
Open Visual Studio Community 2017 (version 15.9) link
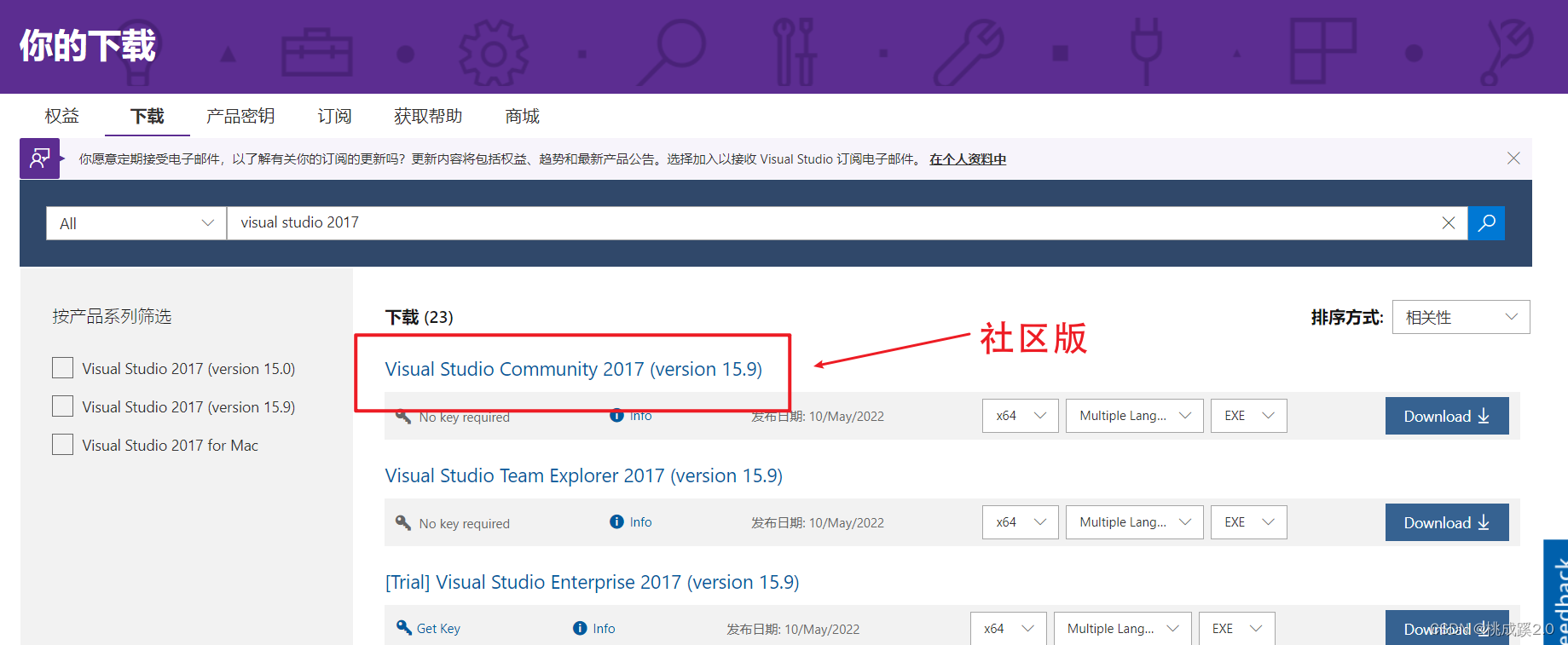point(574,369)
